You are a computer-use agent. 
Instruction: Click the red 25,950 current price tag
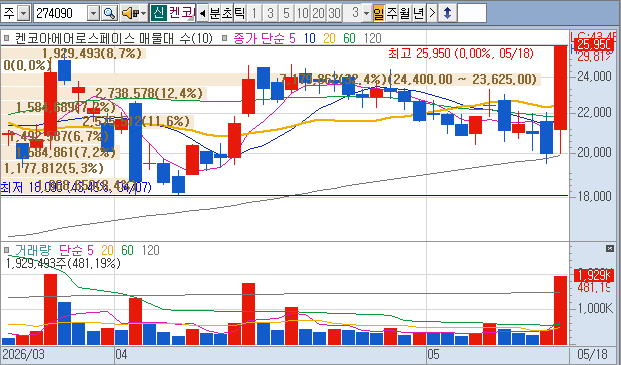[593, 44]
